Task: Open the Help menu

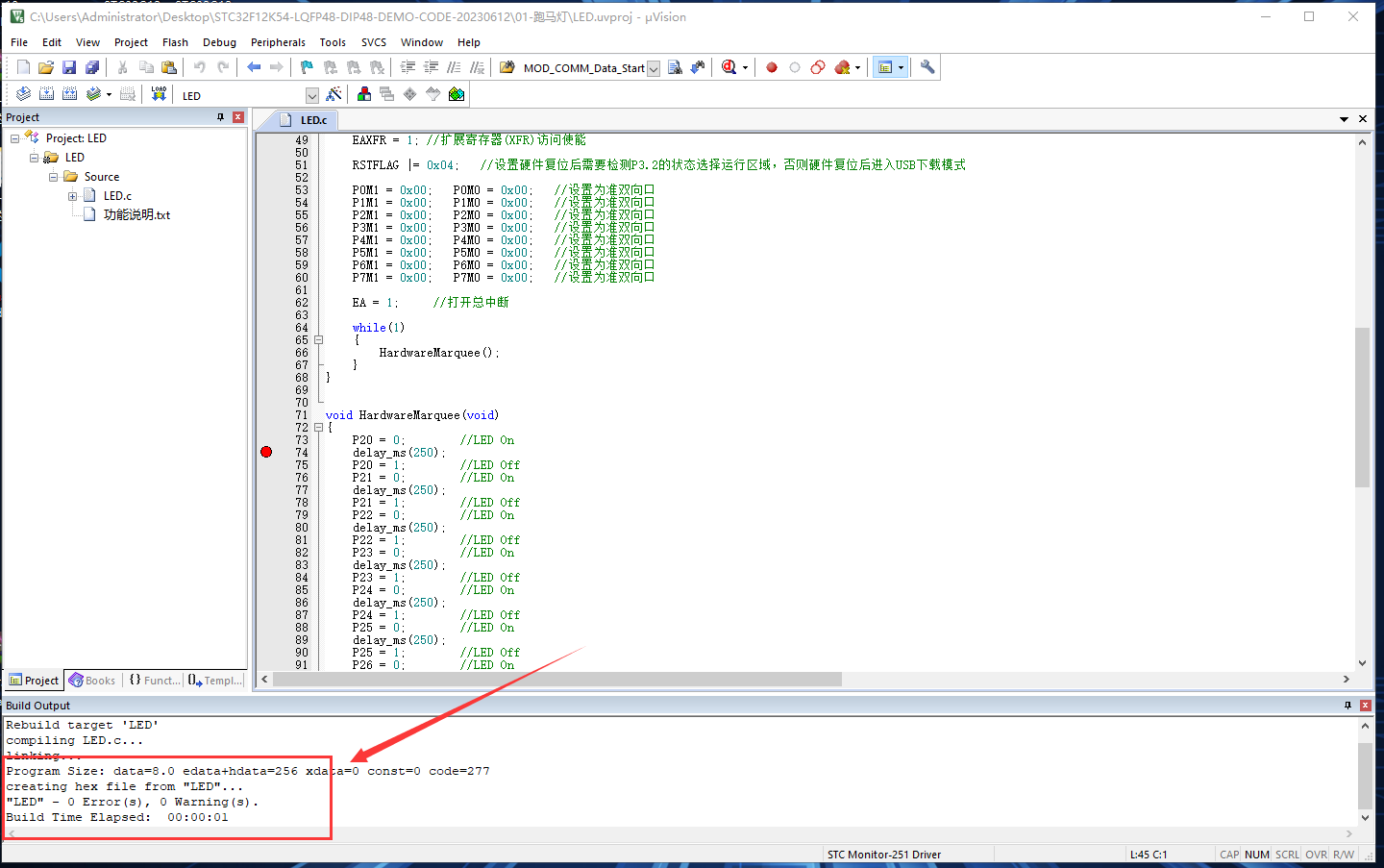Action: click(469, 42)
